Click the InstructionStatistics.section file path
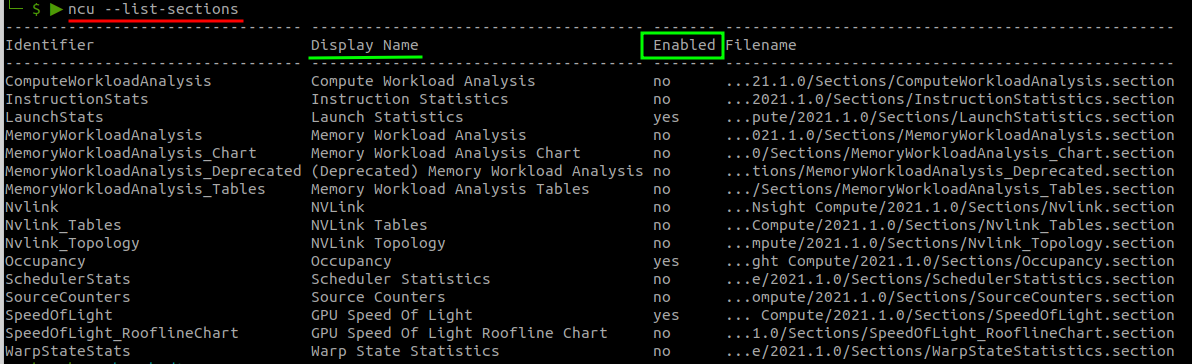The width and height of the screenshot is (1192, 364). pos(950,99)
